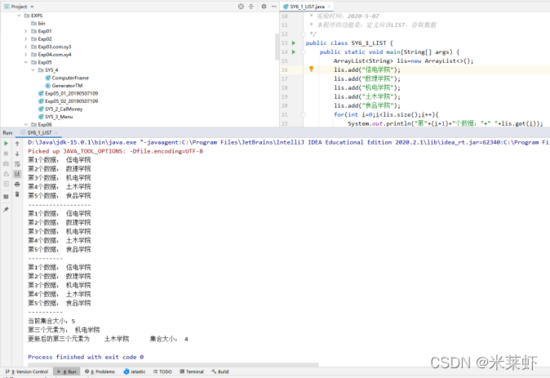Open the Terminal tool window tab
Screen dimensions: 550x378
click(x=192, y=372)
